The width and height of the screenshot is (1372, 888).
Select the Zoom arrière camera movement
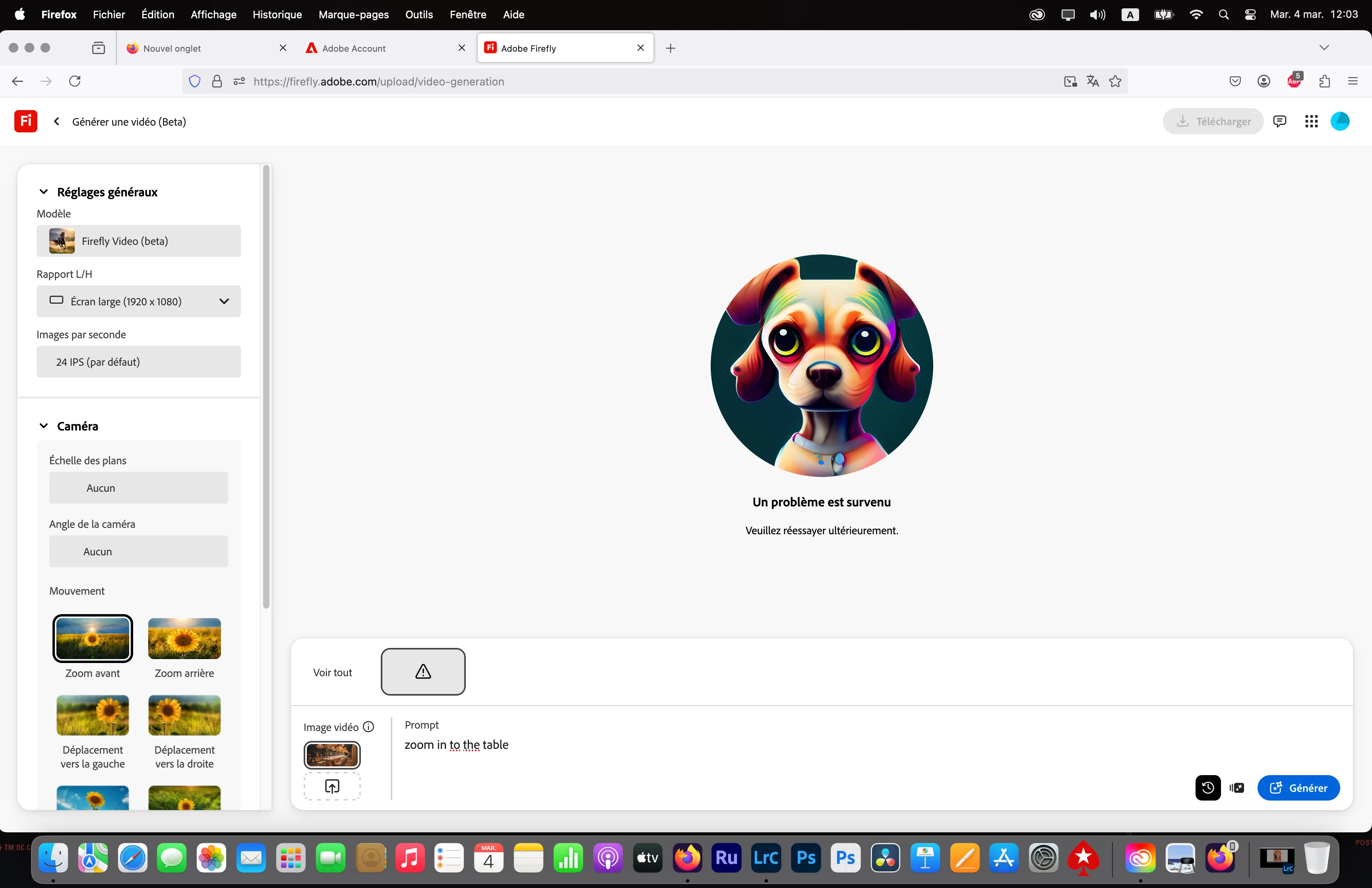[184, 638]
